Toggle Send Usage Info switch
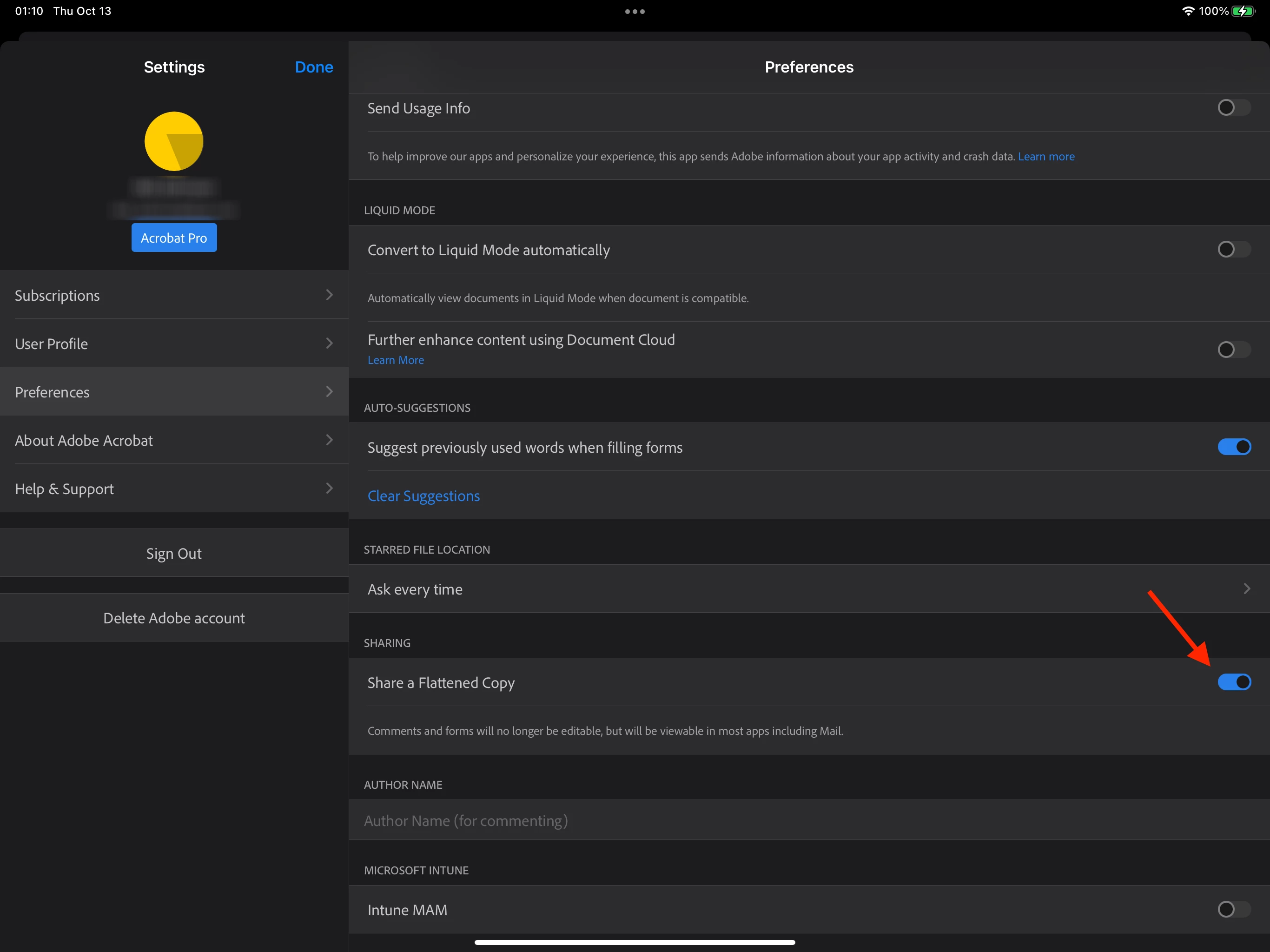 click(x=1233, y=108)
